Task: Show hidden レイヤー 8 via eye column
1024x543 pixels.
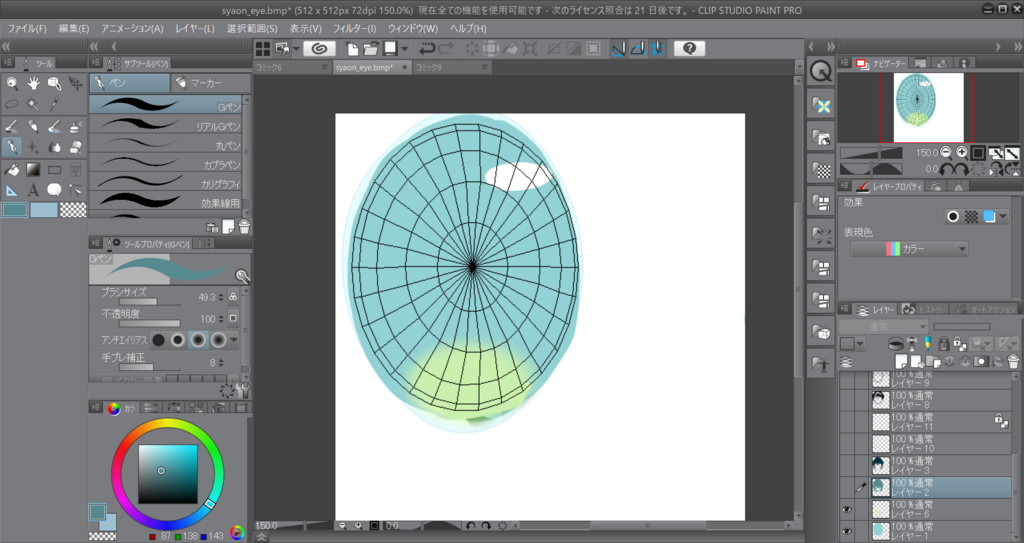Action: (x=846, y=400)
